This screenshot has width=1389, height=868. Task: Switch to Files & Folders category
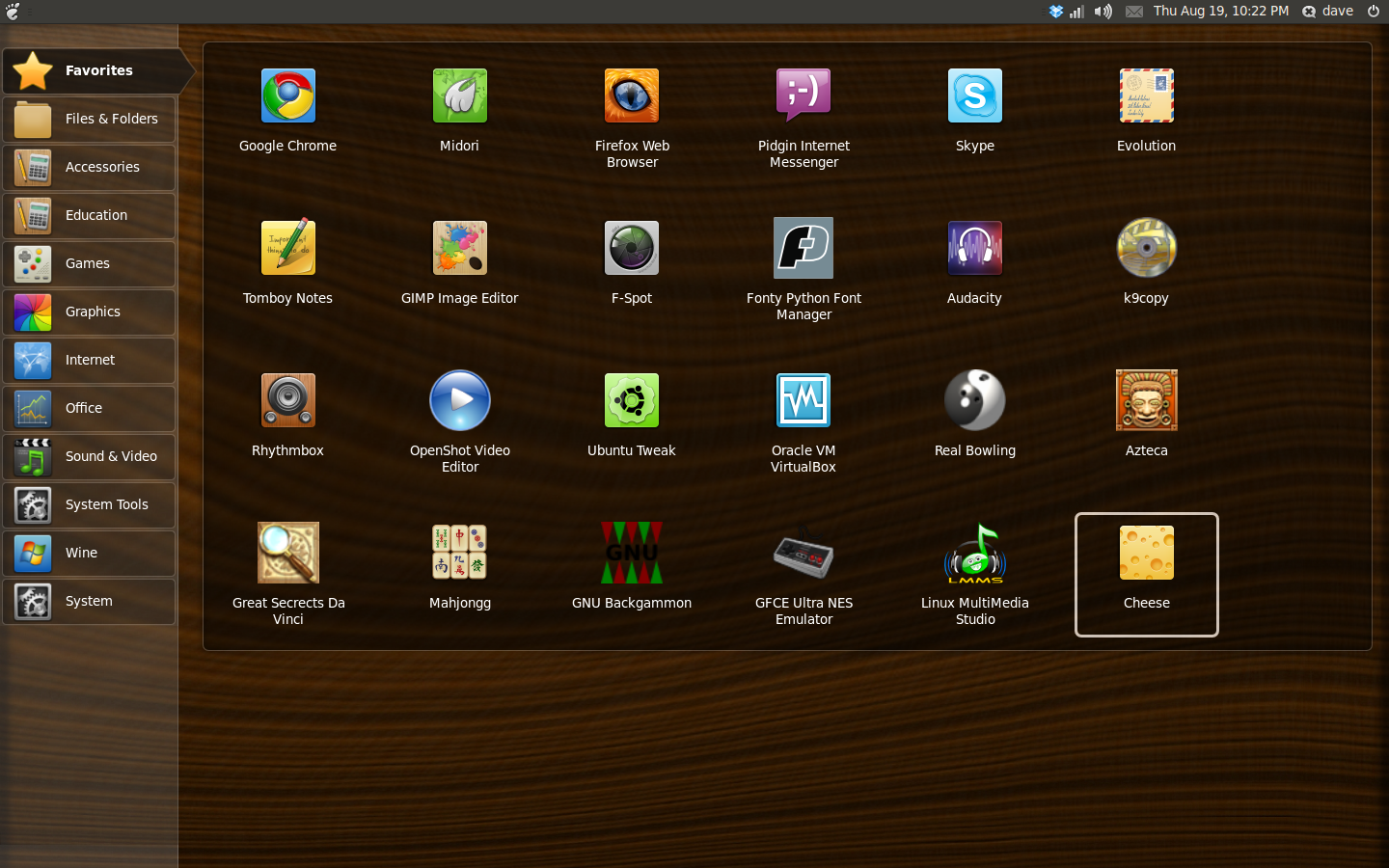click(89, 119)
